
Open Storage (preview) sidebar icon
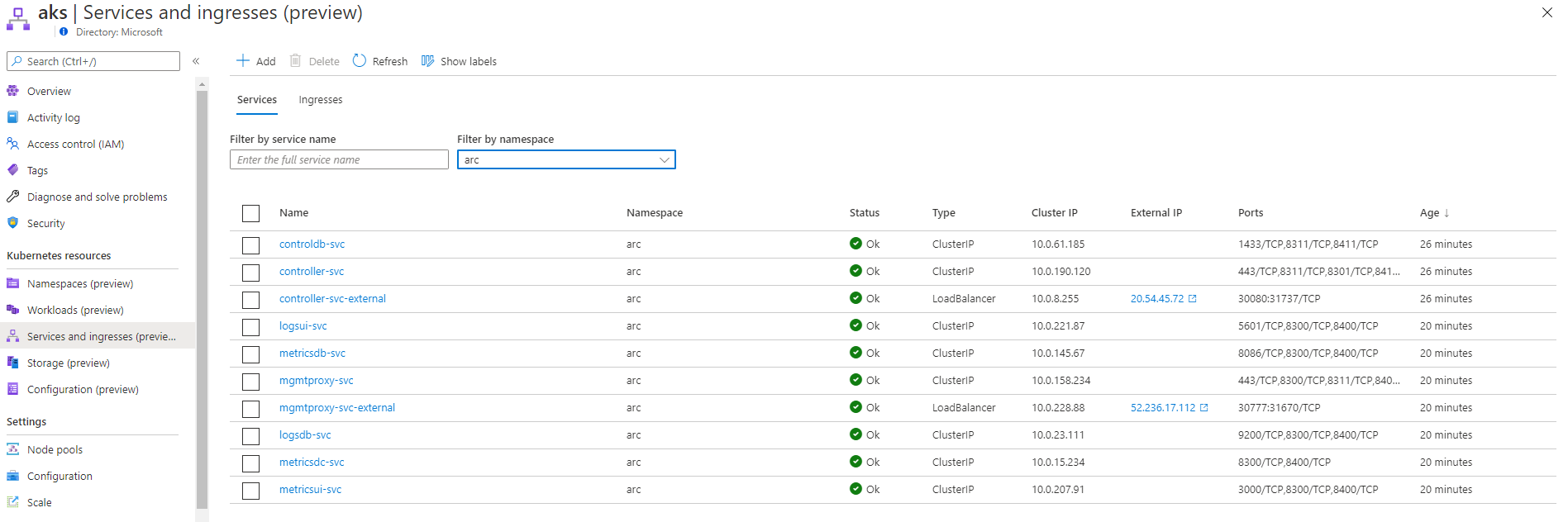click(12, 363)
